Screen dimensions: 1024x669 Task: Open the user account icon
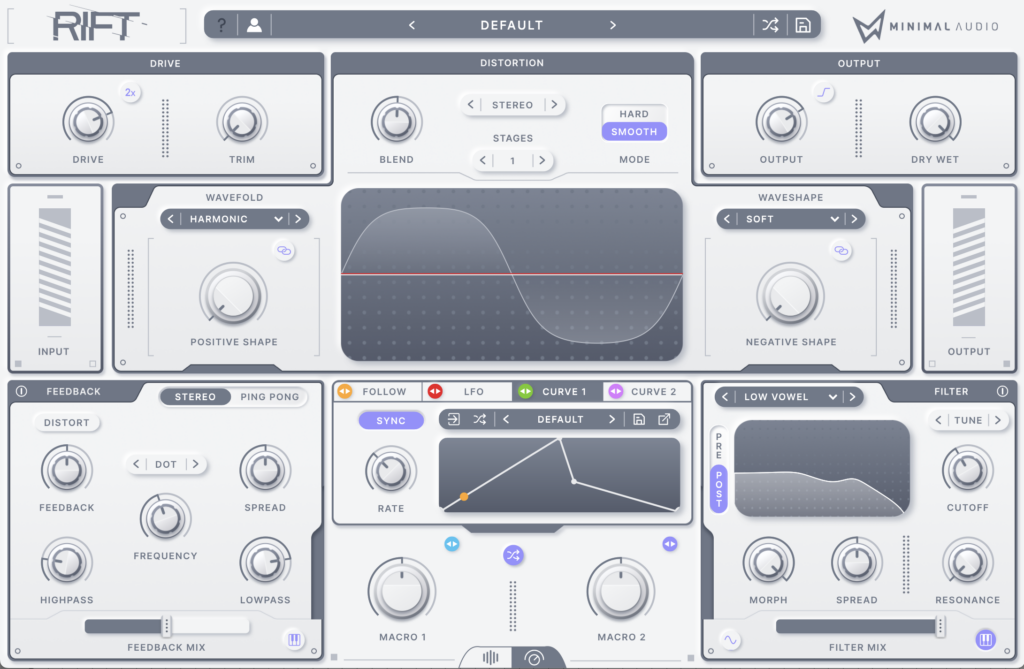[255, 25]
